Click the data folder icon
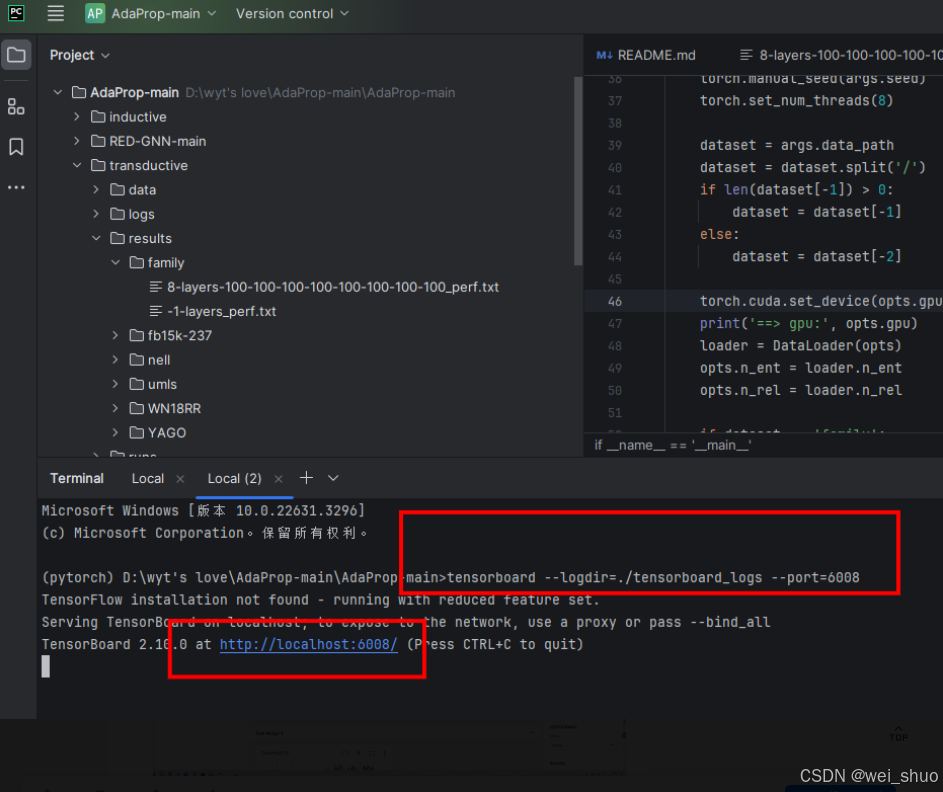 click(x=117, y=190)
